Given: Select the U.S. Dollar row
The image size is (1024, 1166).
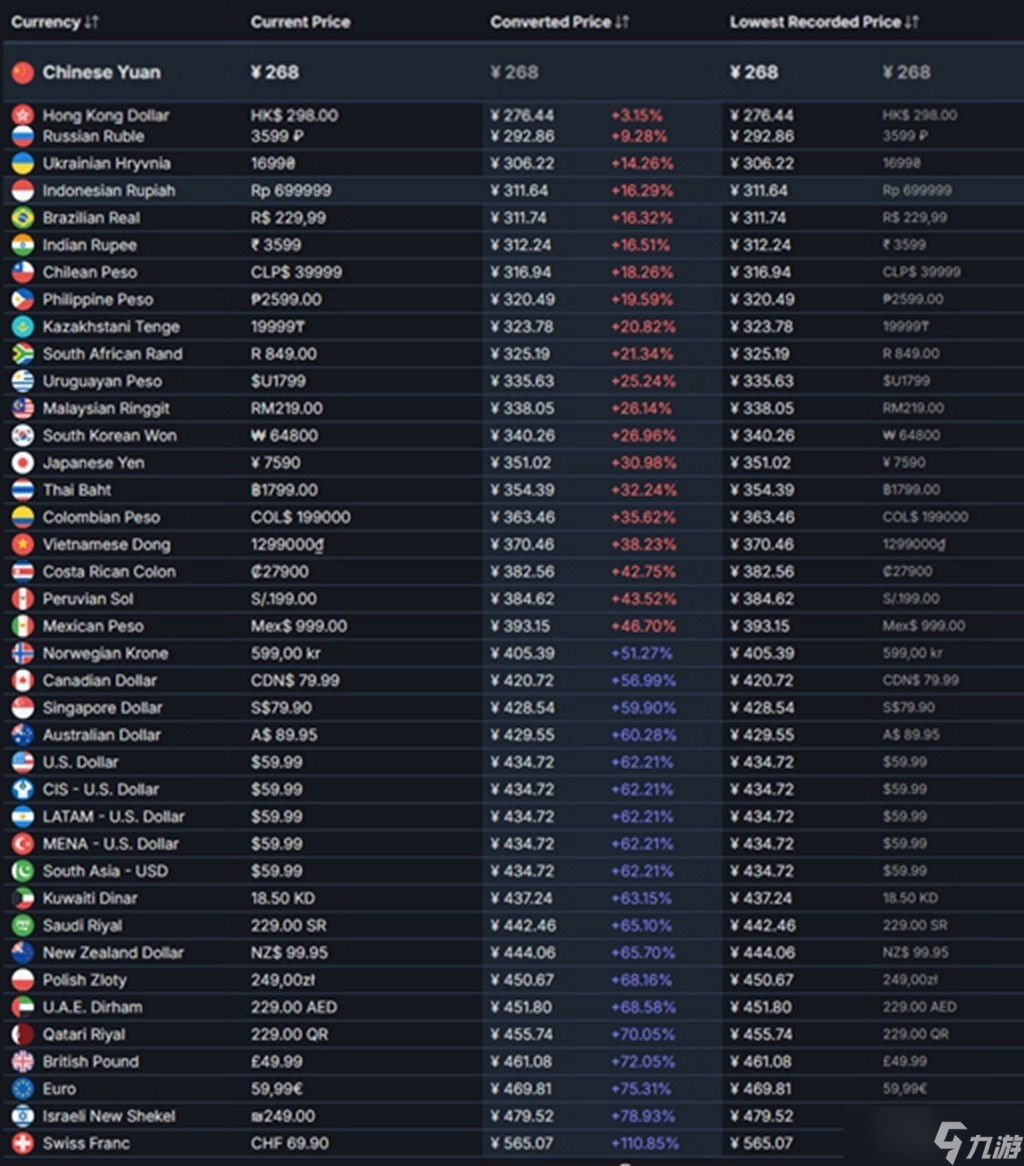Looking at the screenshot, I should pos(82,762).
